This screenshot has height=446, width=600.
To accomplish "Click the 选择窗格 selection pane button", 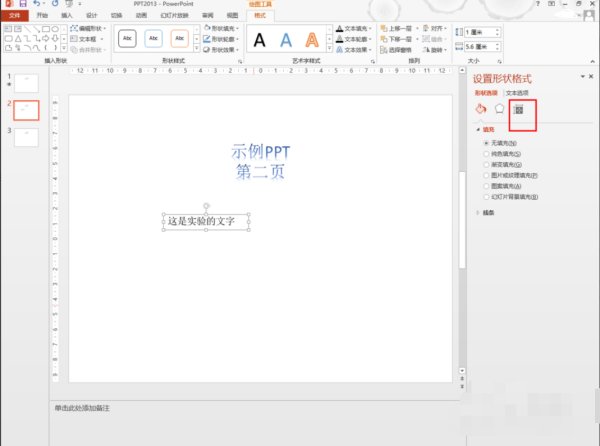I will [396, 50].
